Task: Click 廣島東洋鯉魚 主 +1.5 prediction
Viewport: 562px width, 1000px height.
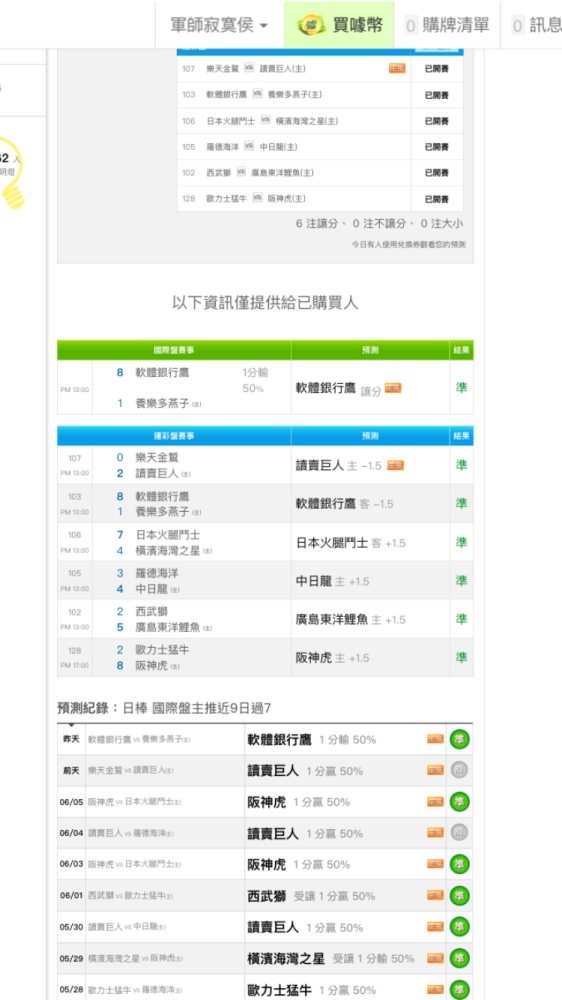Action: coord(351,620)
